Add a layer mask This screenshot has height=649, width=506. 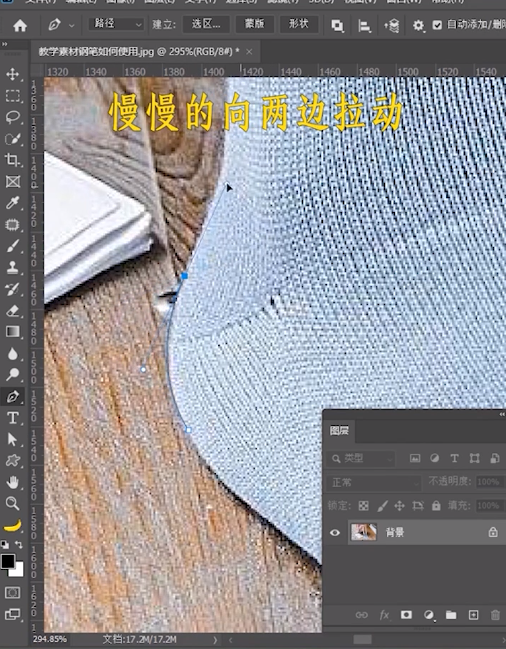406,615
